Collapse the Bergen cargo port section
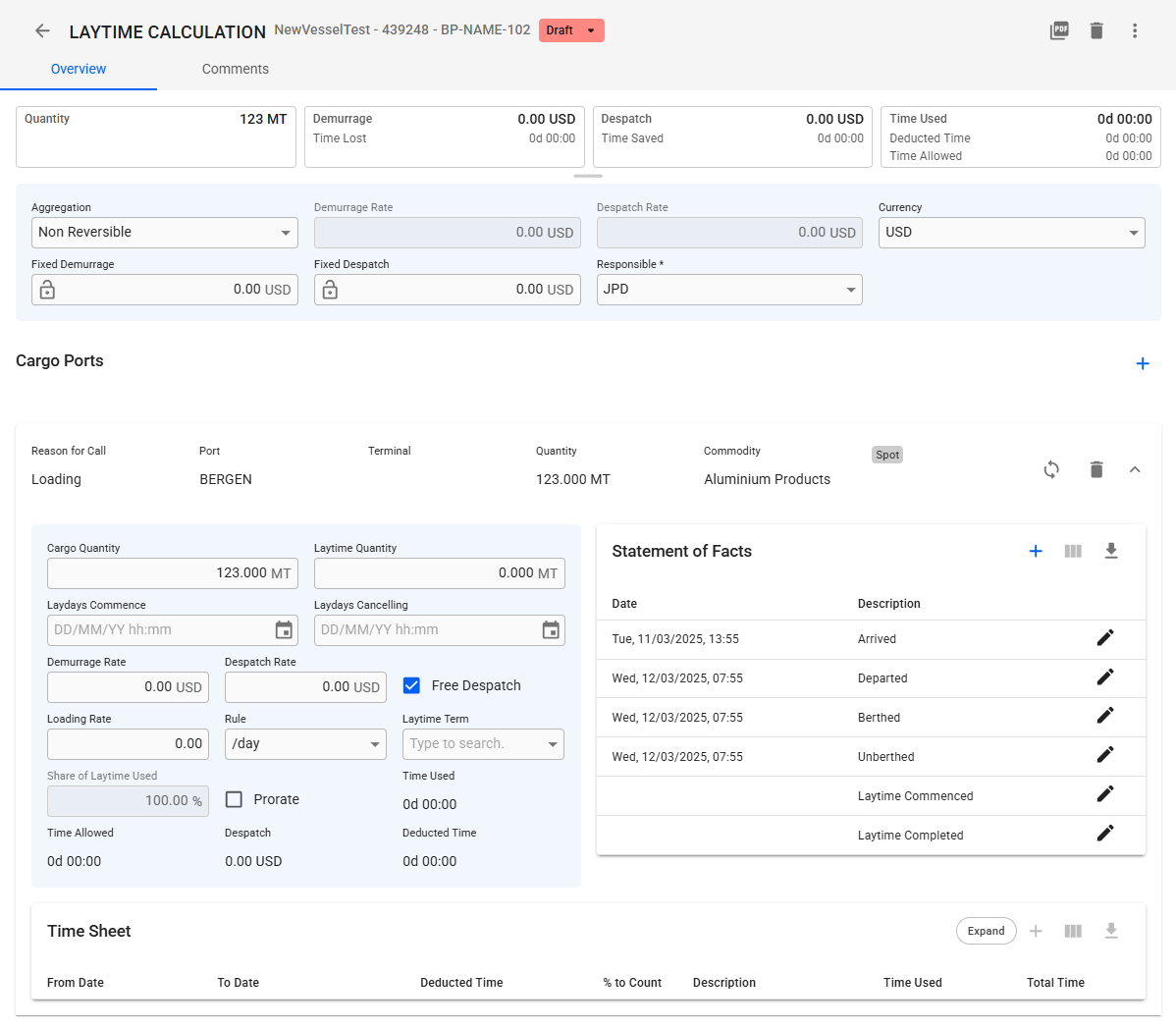Screen dimensions: 1176x1028 pyautogui.click(x=1134, y=469)
